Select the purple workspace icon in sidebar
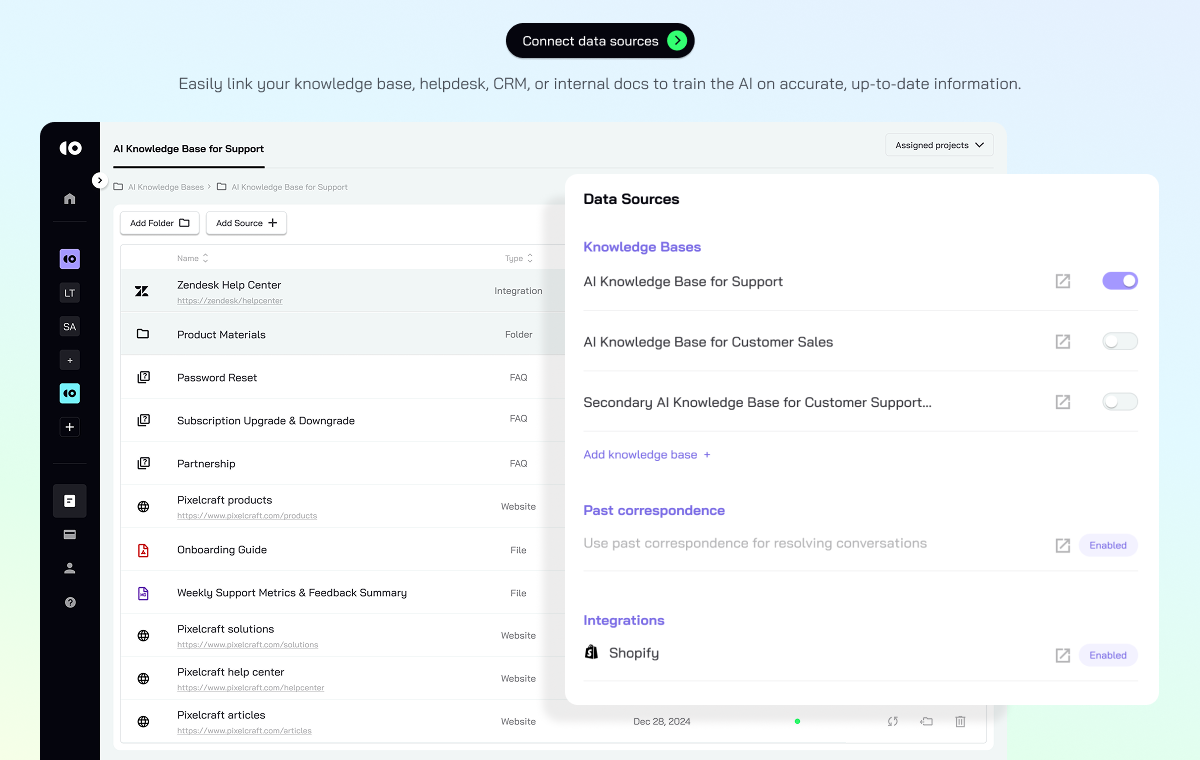1200x760 pixels. click(70, 259)
